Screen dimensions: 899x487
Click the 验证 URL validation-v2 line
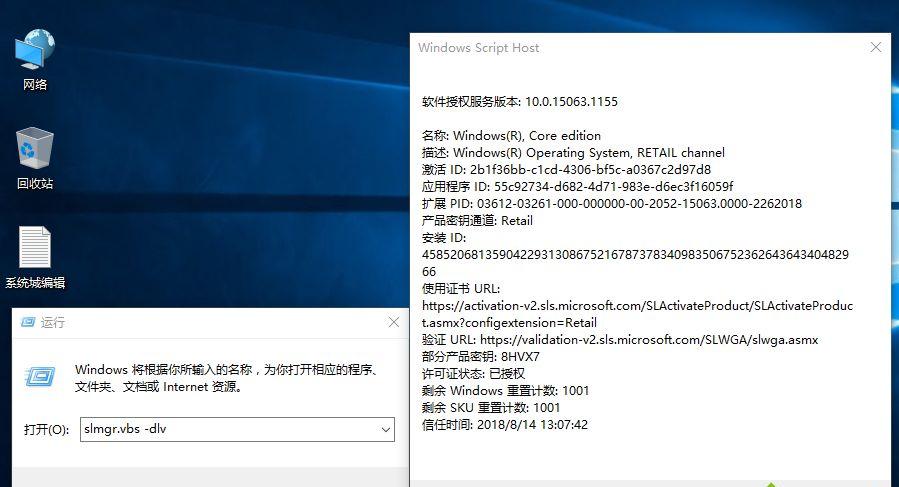coord(620,340)
